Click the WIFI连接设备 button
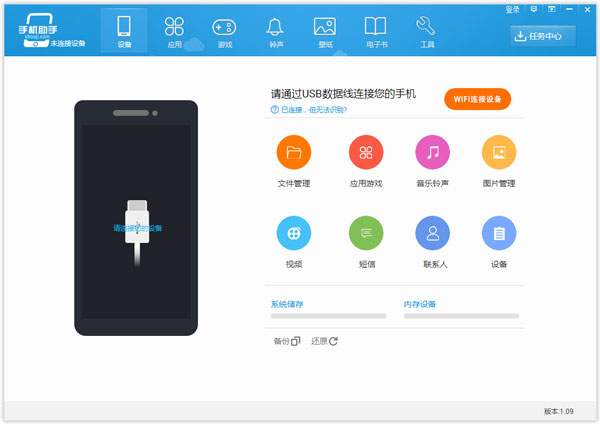Viewport: 600px width, 424px height. [478, 98]
